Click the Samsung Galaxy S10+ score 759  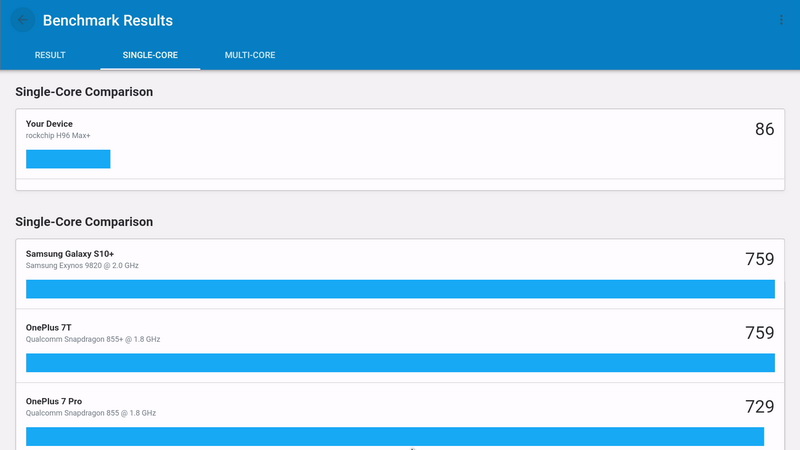pyautogui.click(x=759, y=259)
